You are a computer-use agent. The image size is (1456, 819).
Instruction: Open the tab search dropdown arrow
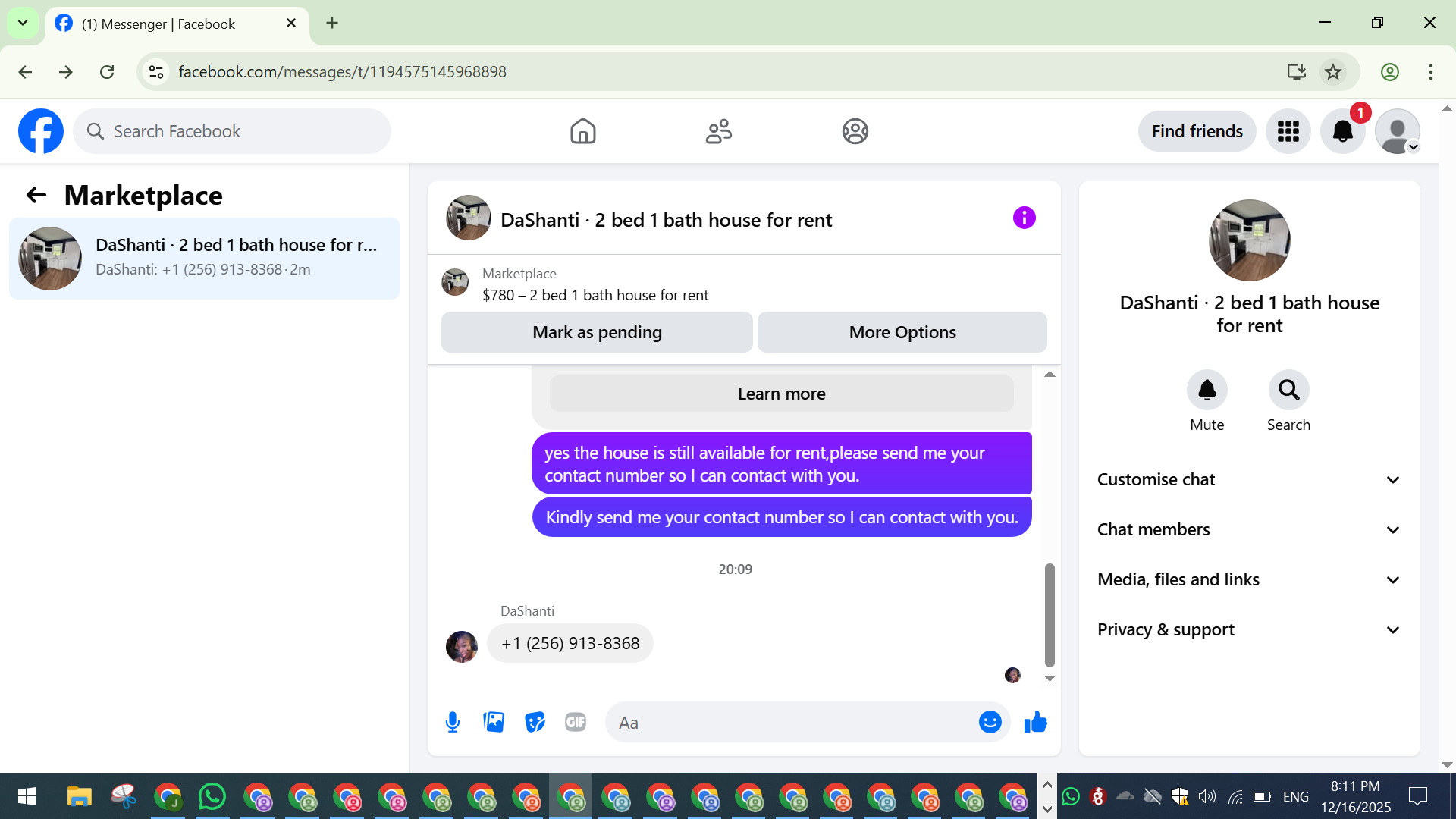[x=23, y=23]
